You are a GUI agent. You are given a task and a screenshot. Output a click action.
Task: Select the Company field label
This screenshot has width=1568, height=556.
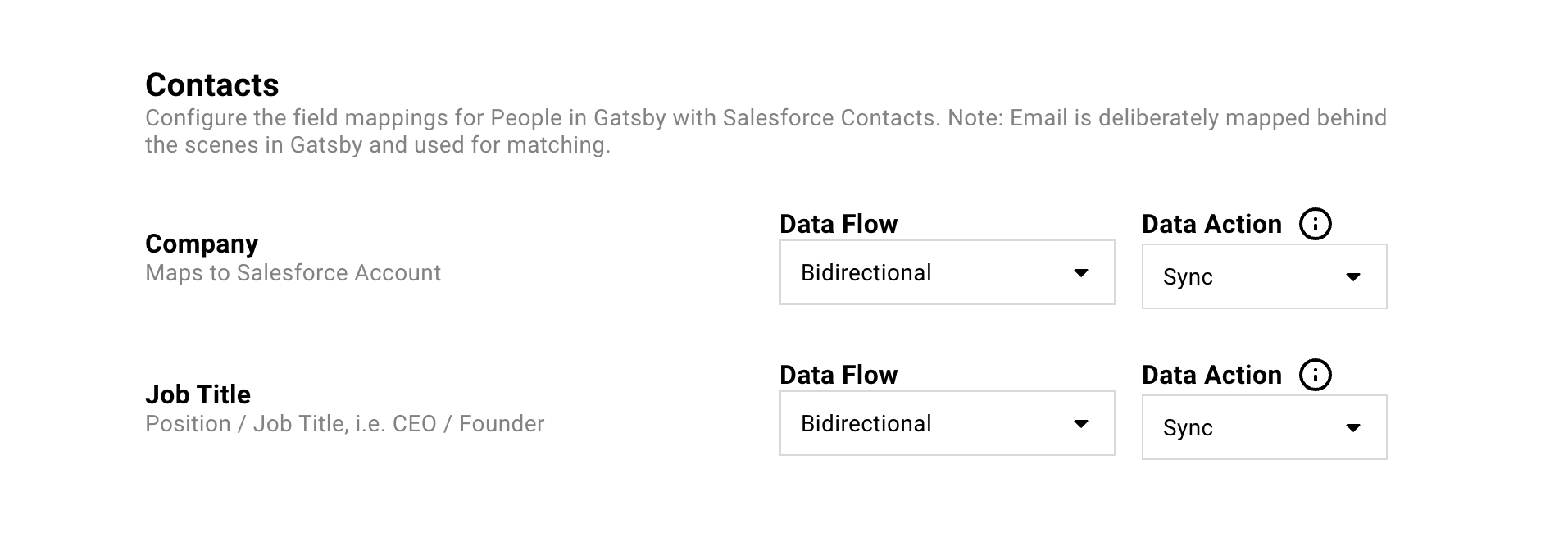point(202,244)
